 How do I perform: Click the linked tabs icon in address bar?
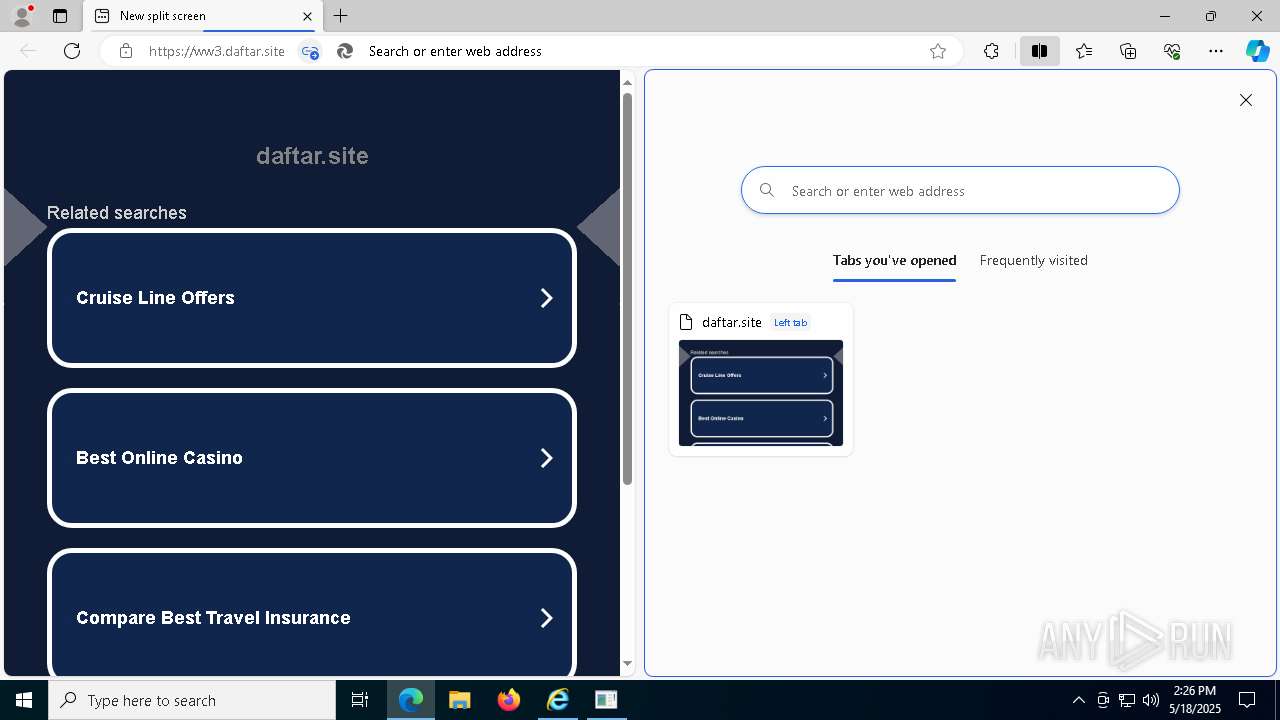(310, 51)
